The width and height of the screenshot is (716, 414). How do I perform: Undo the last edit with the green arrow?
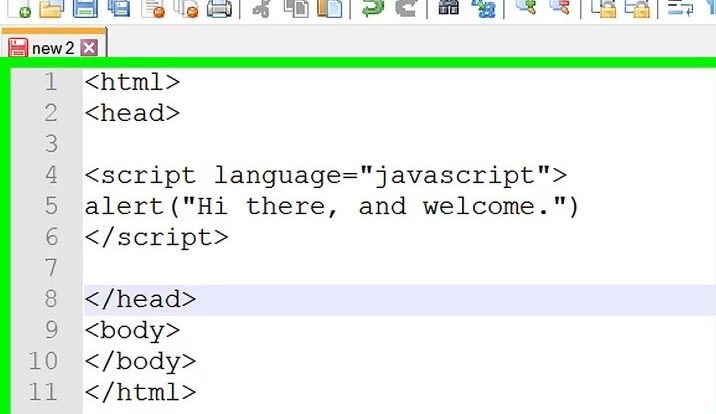pyautogui.click(x=372, y=8)
